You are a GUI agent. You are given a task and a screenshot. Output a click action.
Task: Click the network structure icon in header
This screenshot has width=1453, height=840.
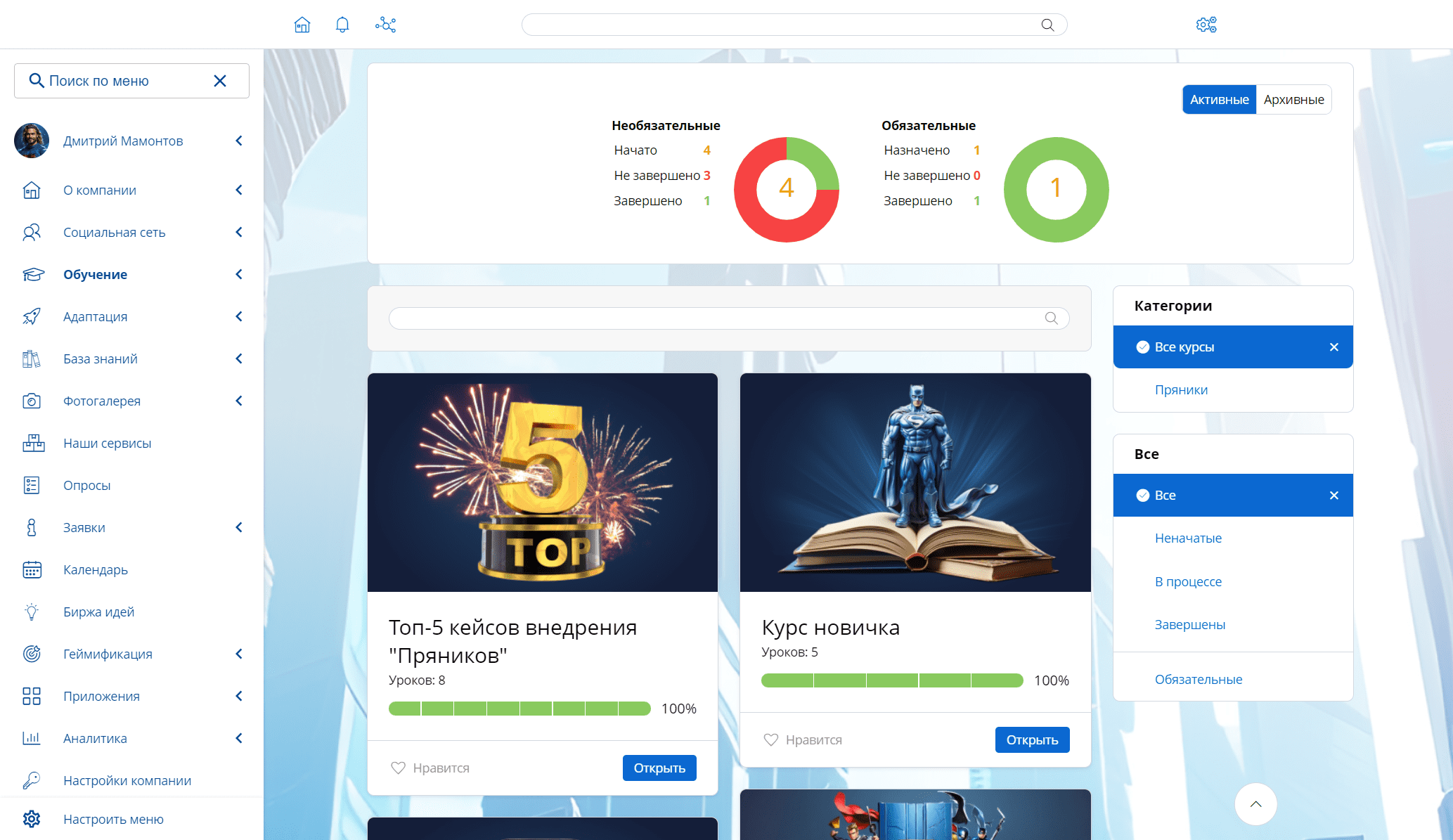point(385,25)
